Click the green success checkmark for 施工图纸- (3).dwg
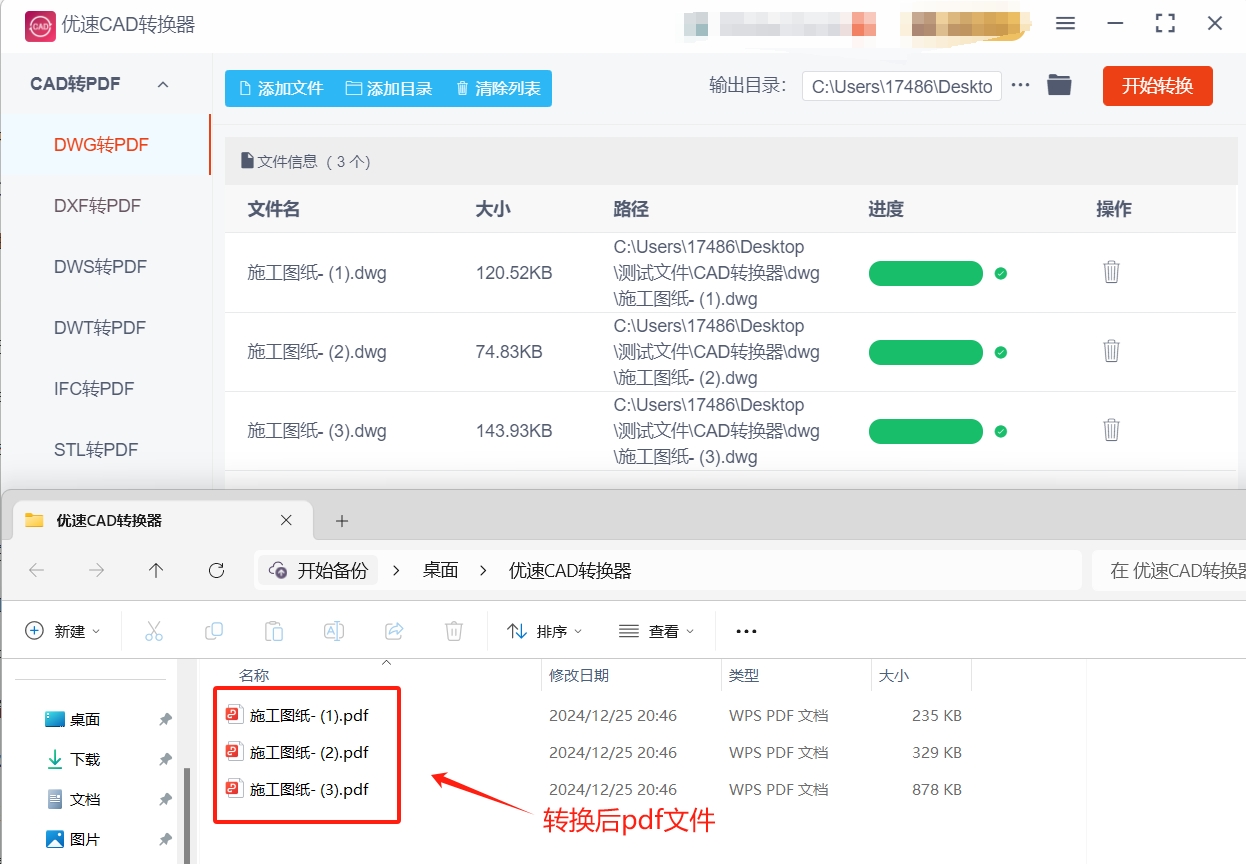Viewport: 1246px width, 864px height. tap(1001, 429)
